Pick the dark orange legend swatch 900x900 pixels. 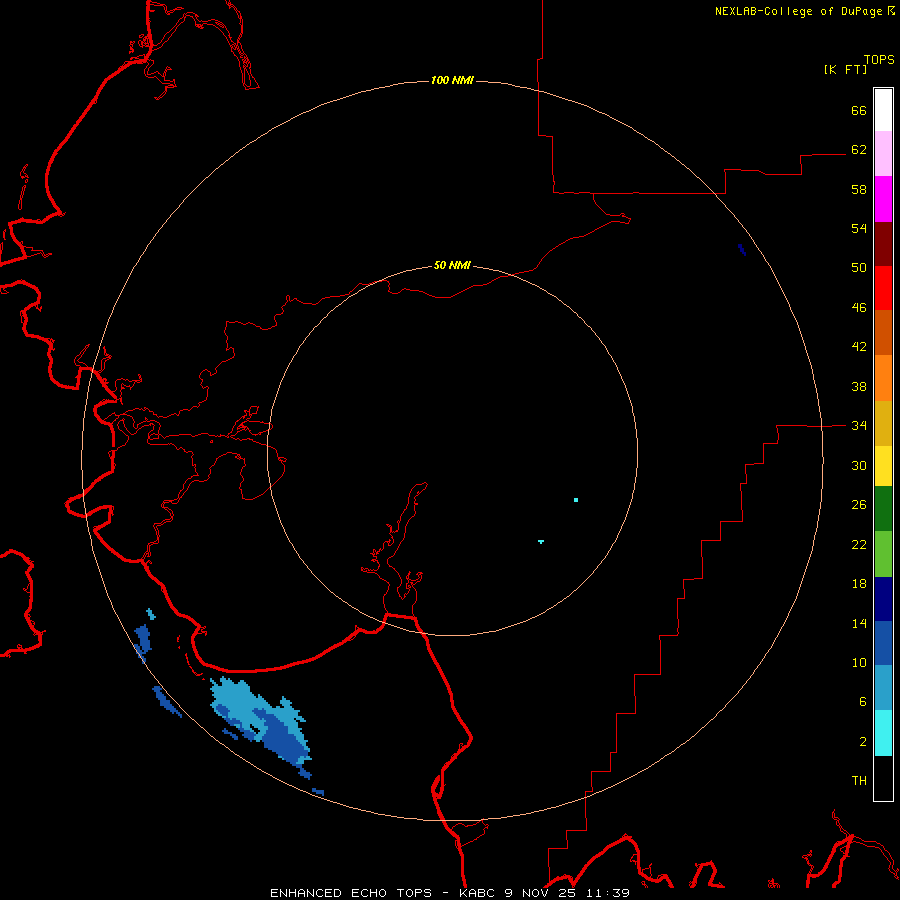point(883,332)
